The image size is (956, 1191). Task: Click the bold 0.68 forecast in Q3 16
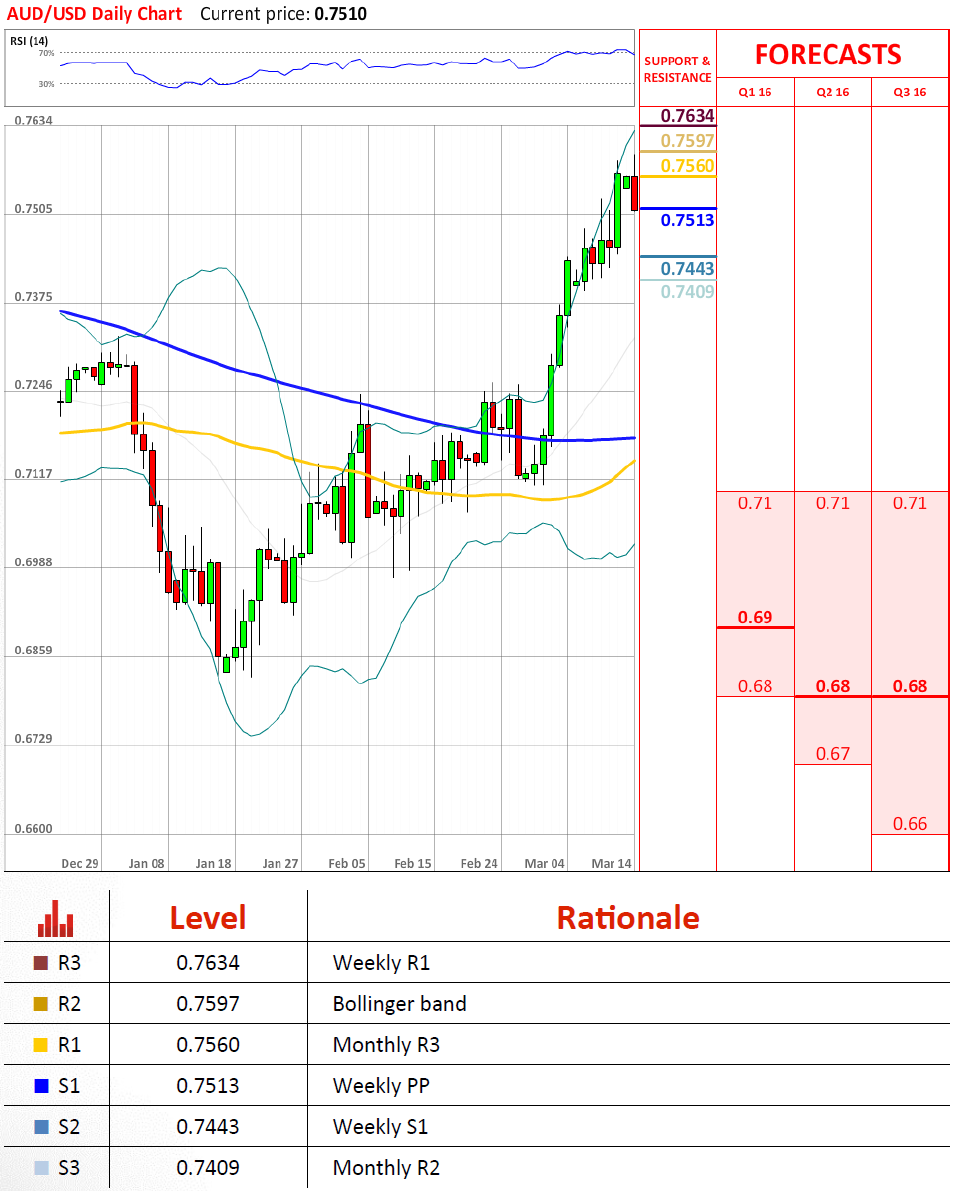(910, 686)
